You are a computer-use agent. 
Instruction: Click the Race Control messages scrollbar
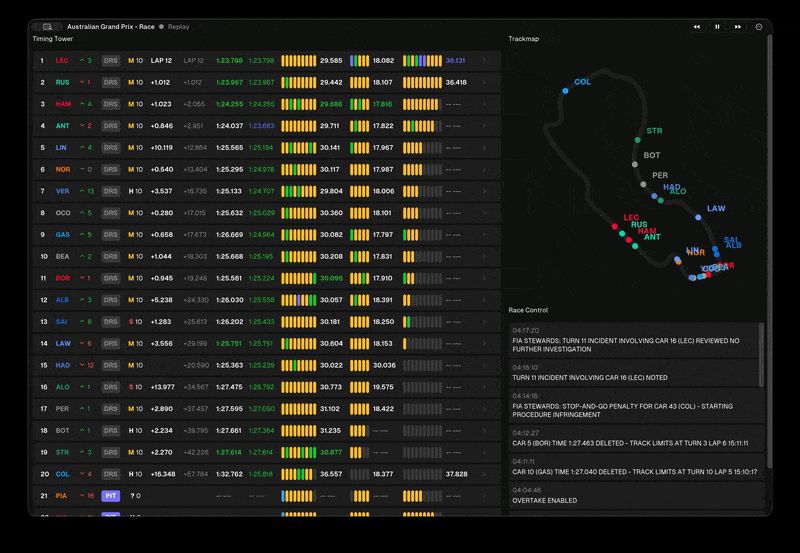(762, 355)
